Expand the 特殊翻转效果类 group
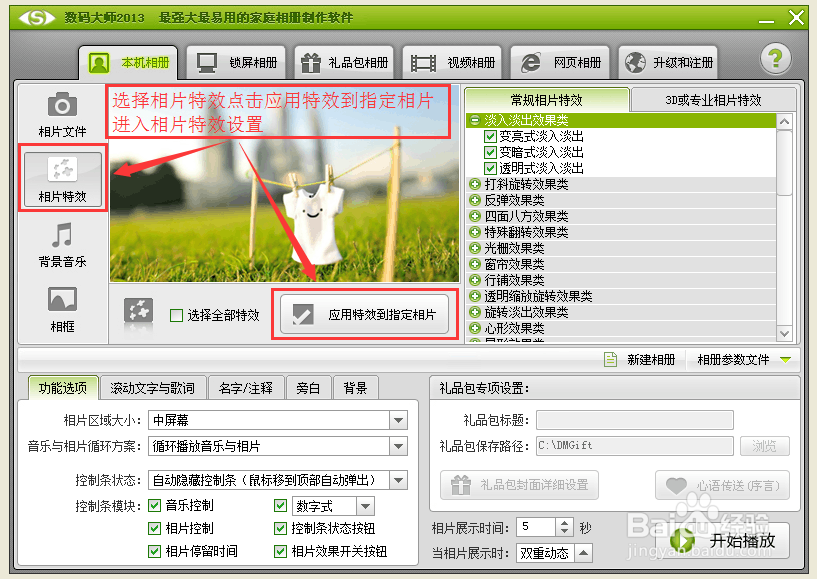The image size is (817, 579). click(474, 232)
